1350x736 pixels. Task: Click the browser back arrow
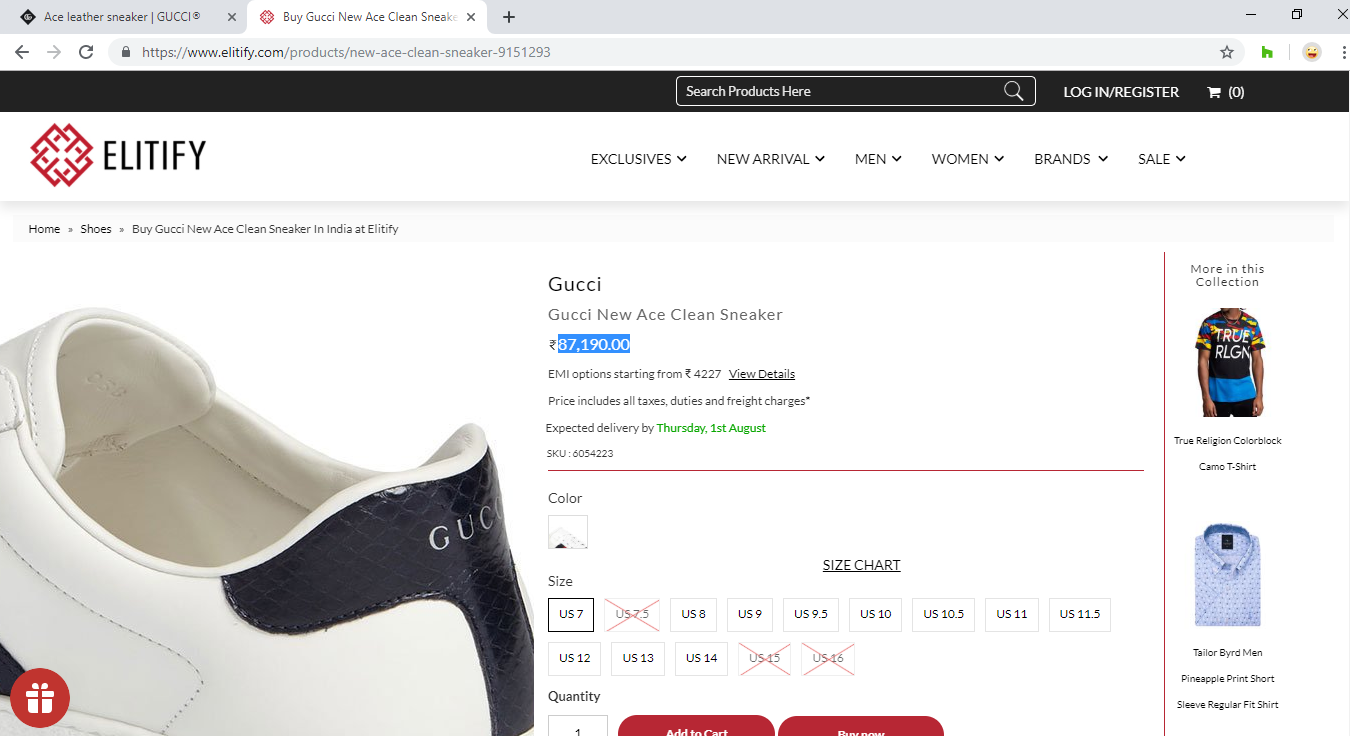click(x=22, y=52)
